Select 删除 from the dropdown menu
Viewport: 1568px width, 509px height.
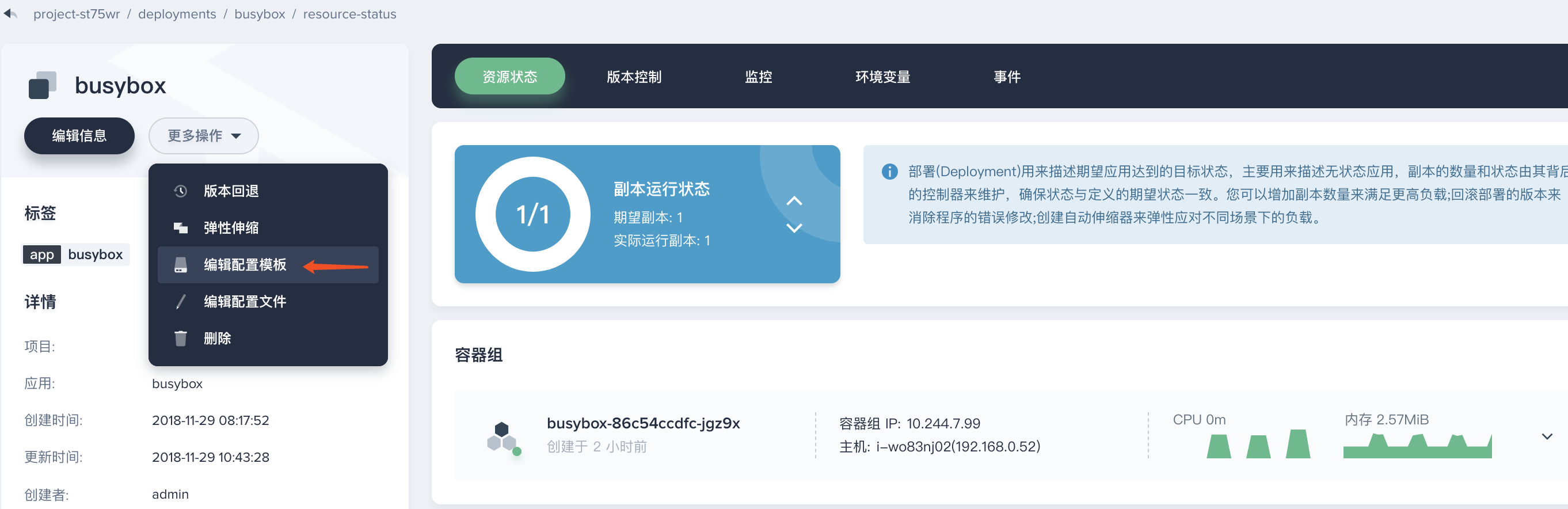(268, 338)
